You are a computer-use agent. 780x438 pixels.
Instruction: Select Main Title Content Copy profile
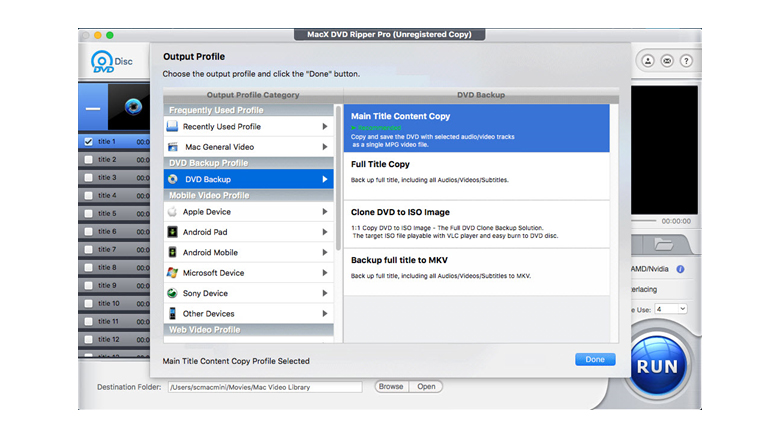[477, 128]
